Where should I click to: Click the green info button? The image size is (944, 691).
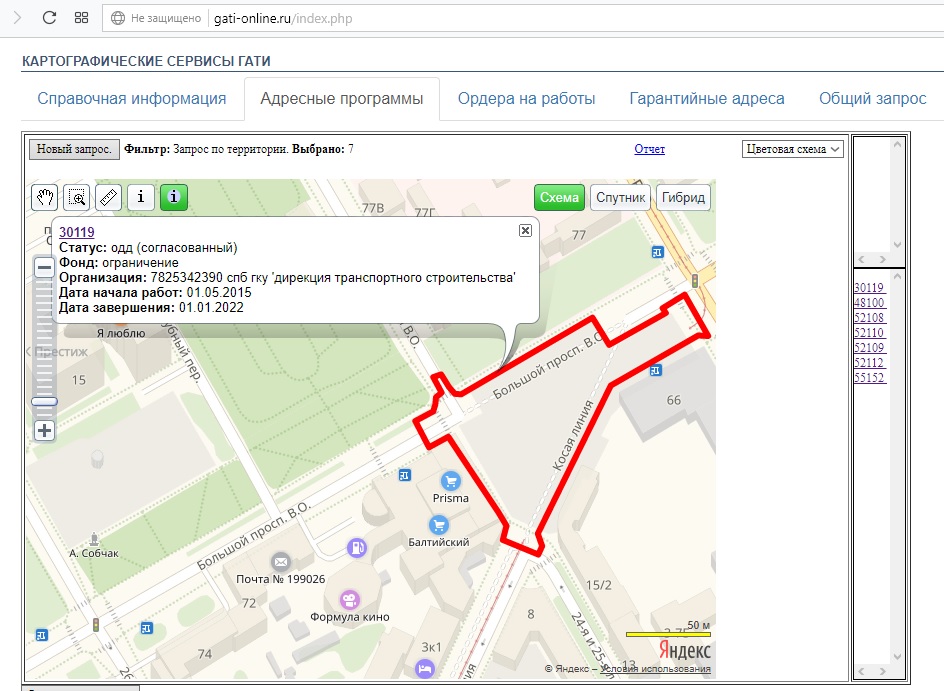tap(173, 197)
